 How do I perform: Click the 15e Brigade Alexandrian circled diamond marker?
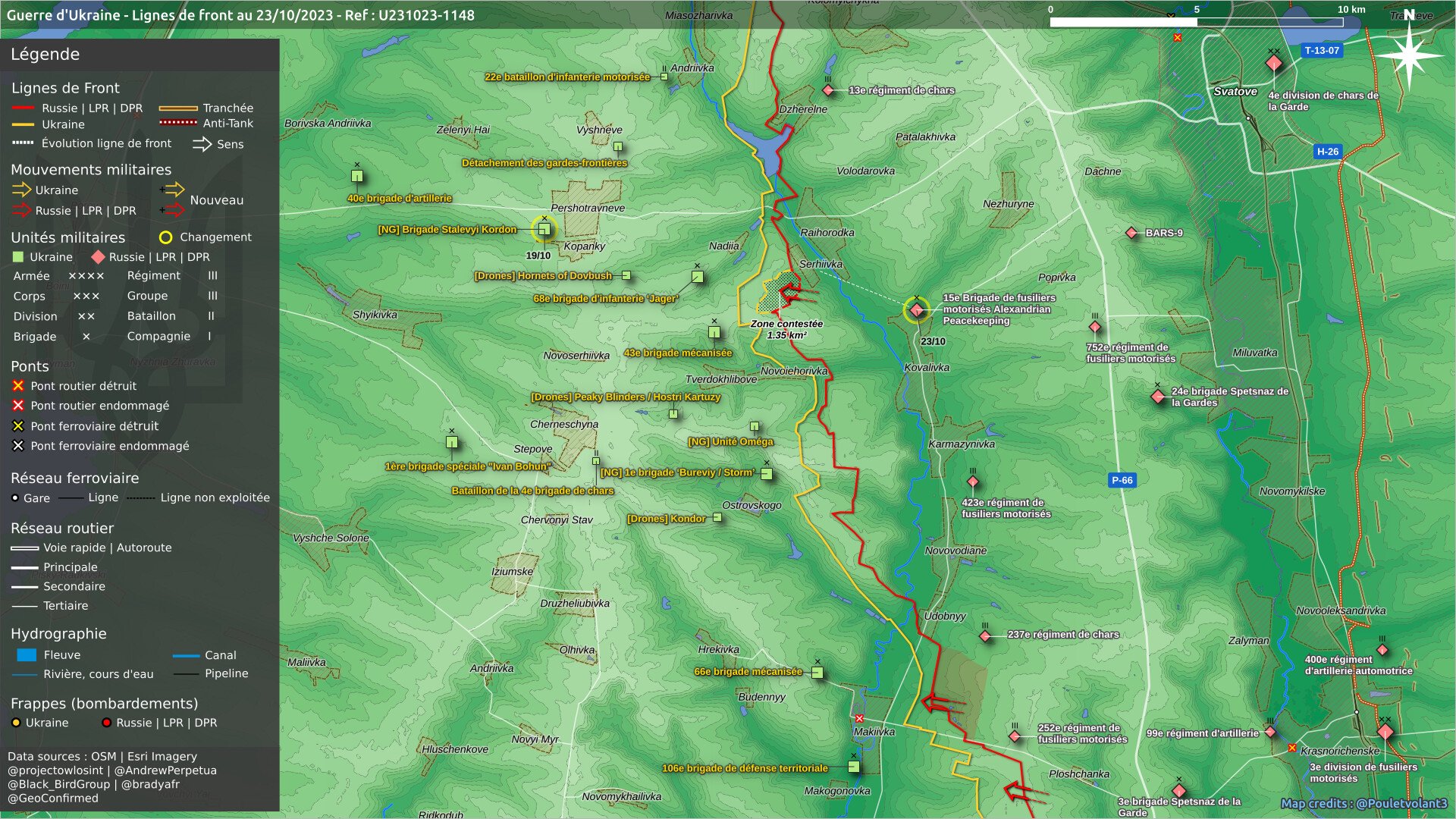[917, 309]
